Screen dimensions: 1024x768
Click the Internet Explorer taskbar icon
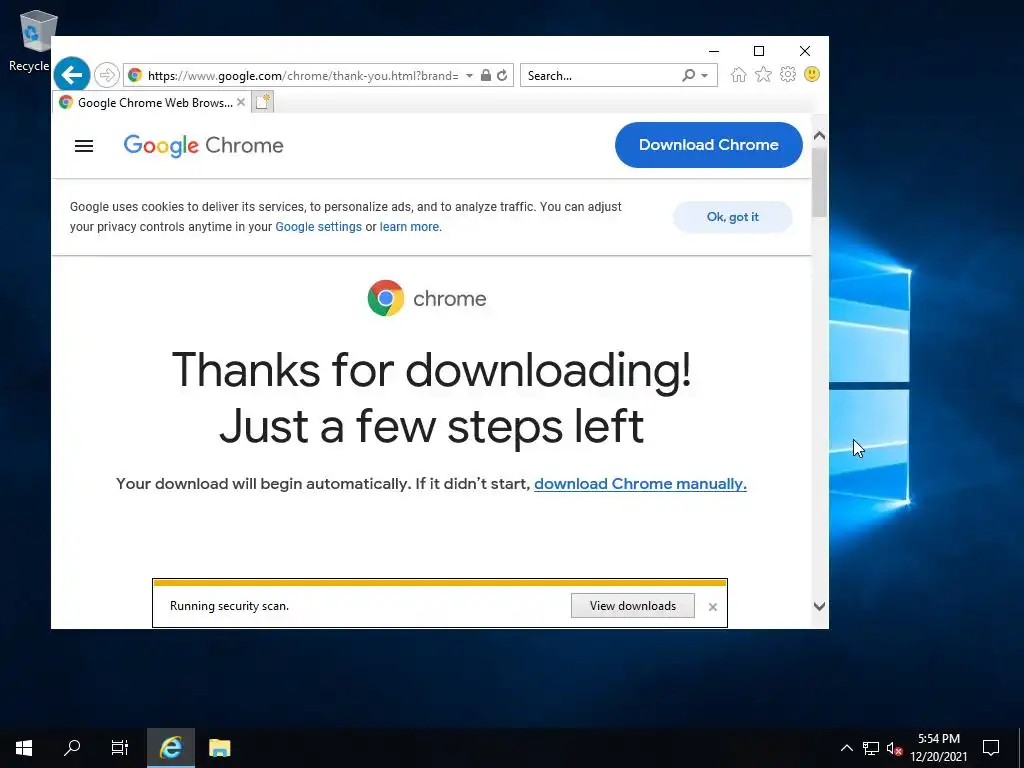coord(170,748)
